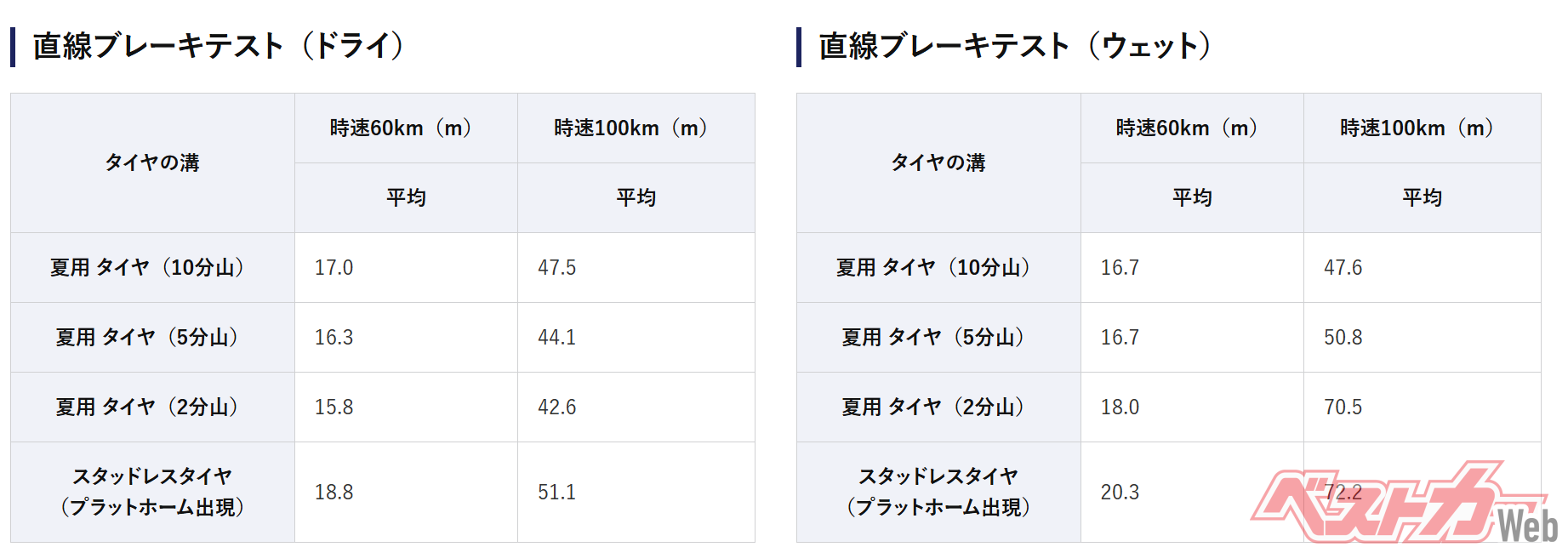Click the 47.6 value in the wet table
The image size is (1568, 547).
(x=1343, y=268)
